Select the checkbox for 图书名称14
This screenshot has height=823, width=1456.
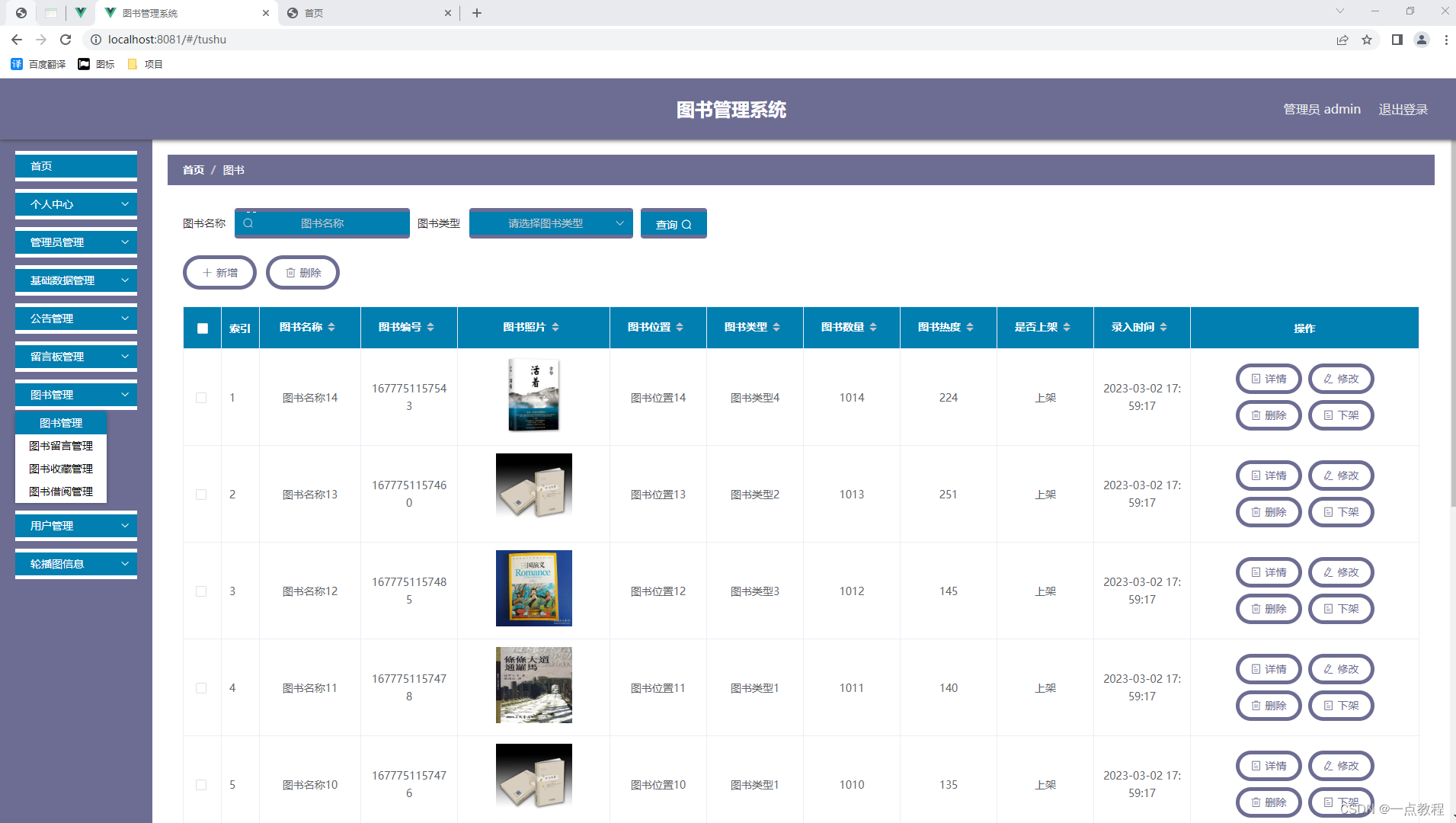[202, 397]
